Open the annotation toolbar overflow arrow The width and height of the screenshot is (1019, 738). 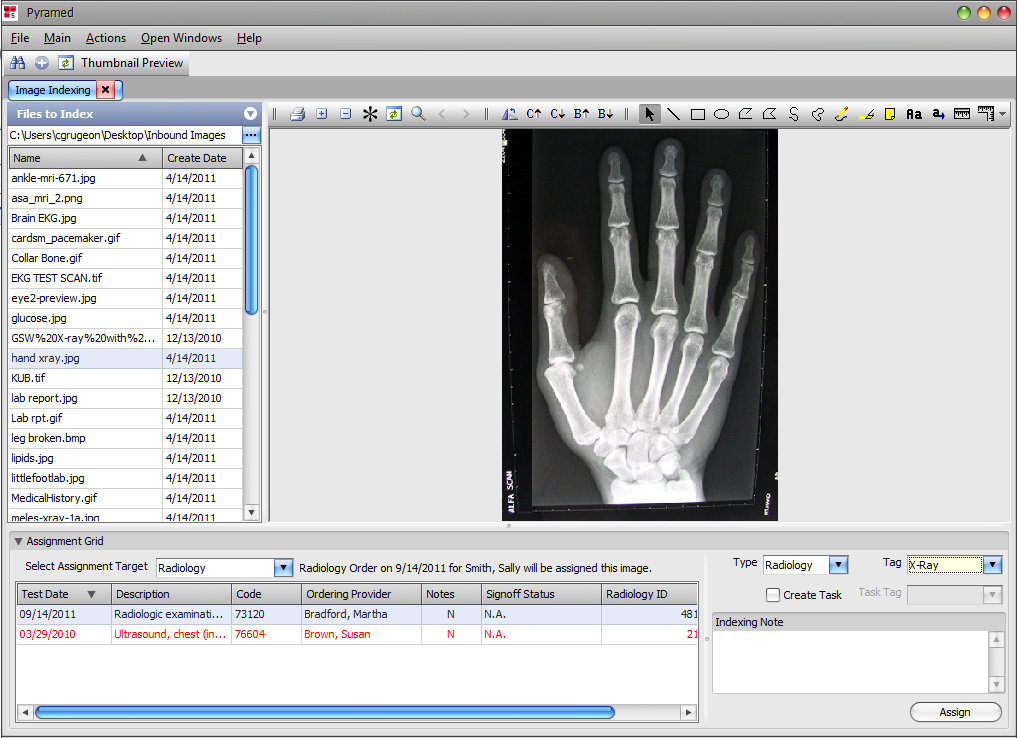pyautogui.click(x=1003, y=114)
